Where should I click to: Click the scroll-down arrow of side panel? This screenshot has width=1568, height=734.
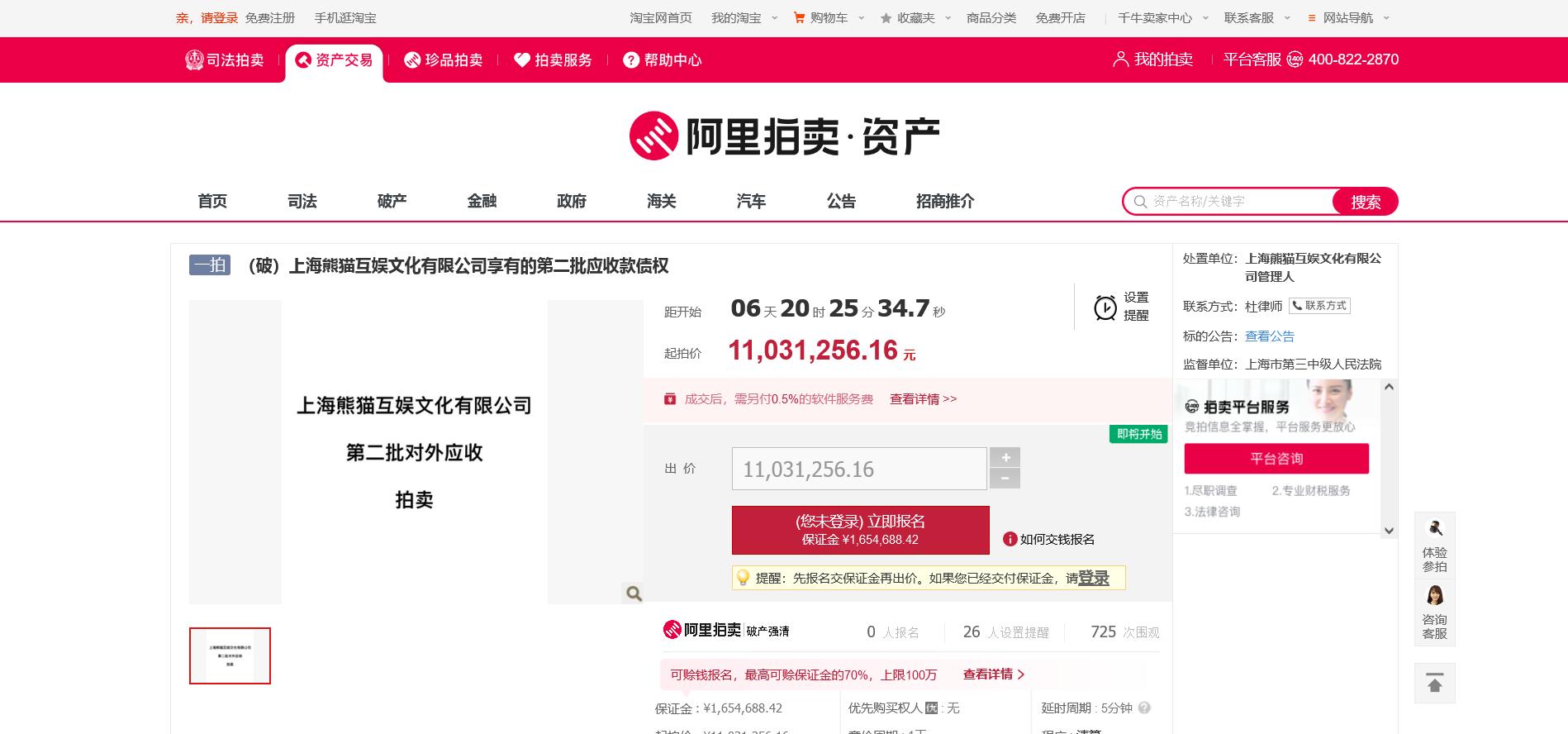point(1389,530)
